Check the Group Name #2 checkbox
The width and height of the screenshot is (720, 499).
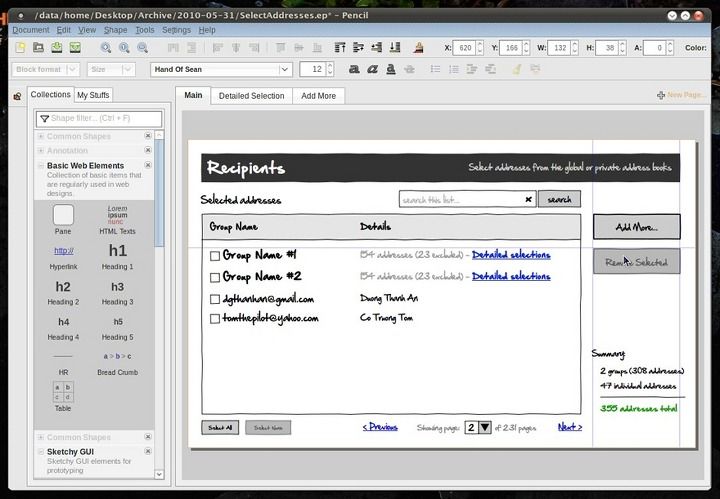point(214,278)
